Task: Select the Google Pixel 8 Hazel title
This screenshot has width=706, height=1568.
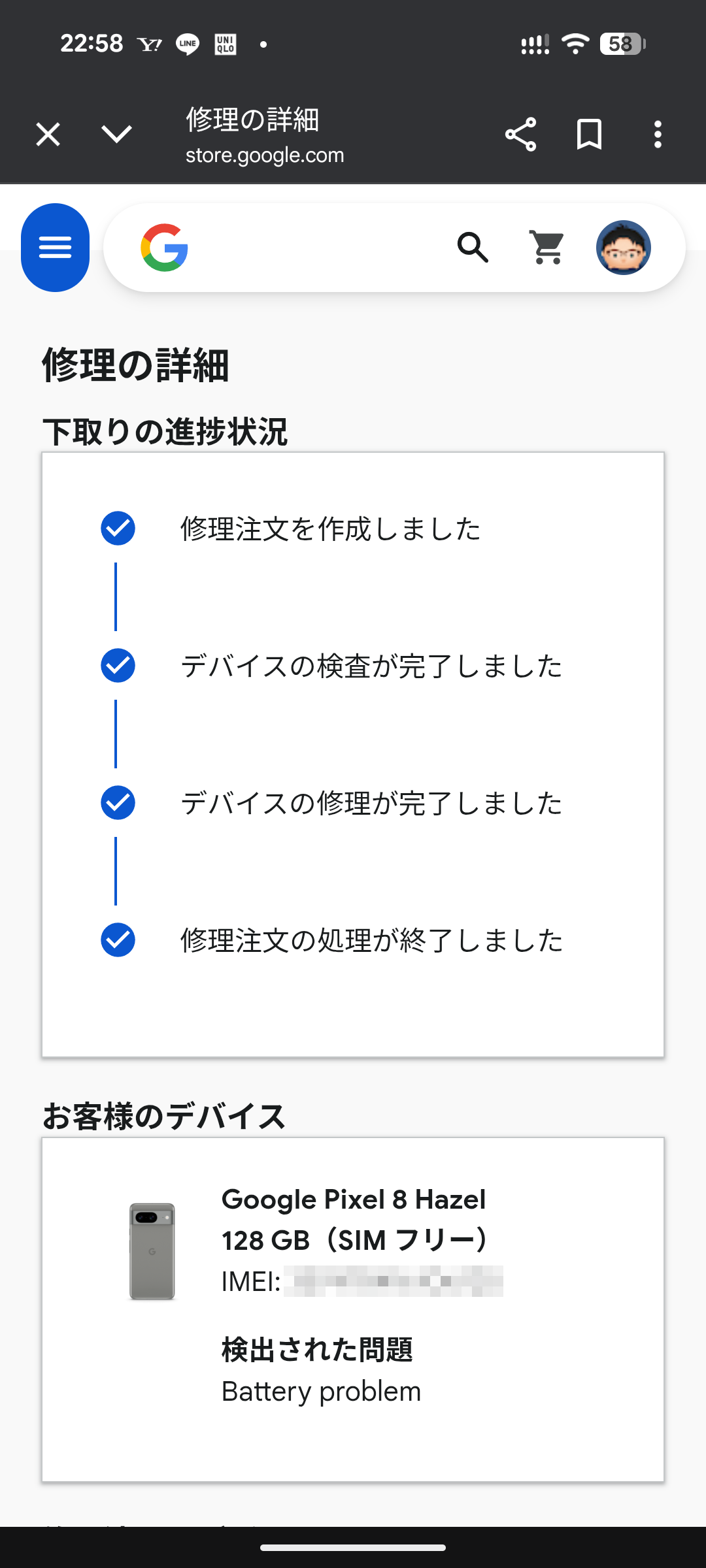Action: point(354,1200)
